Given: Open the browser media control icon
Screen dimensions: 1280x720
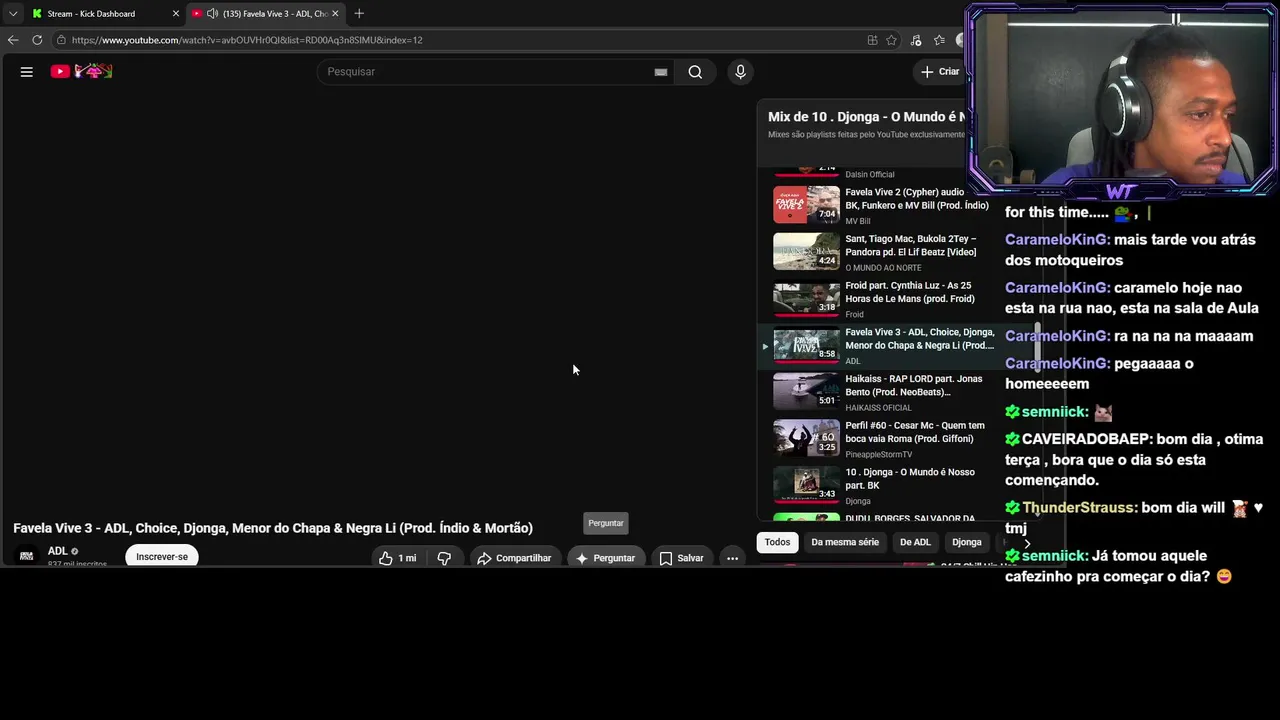Looking at the screenshot, I should click(x=916, y=40).
